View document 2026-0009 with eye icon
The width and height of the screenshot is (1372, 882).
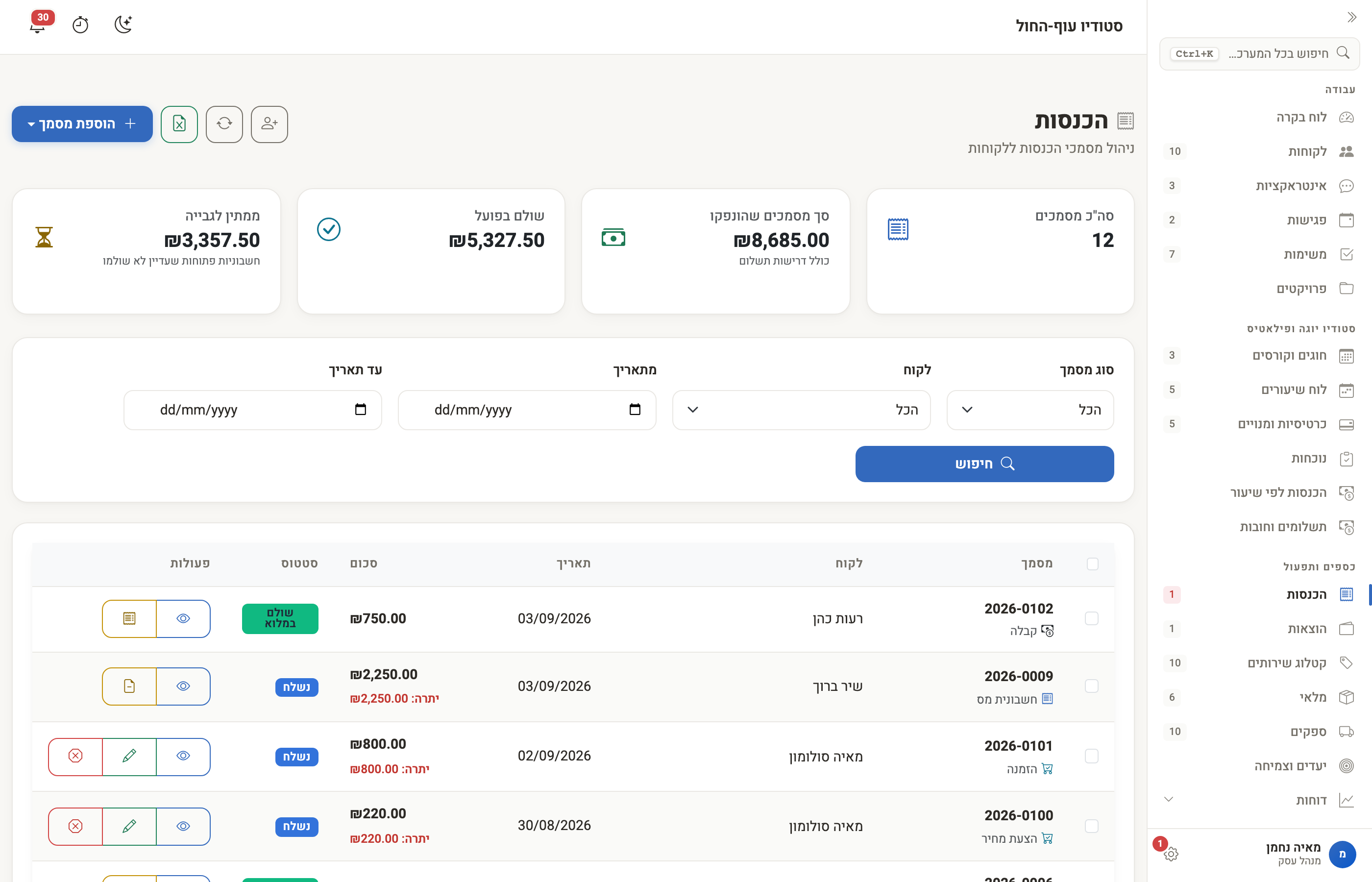(x=183, y=686)
